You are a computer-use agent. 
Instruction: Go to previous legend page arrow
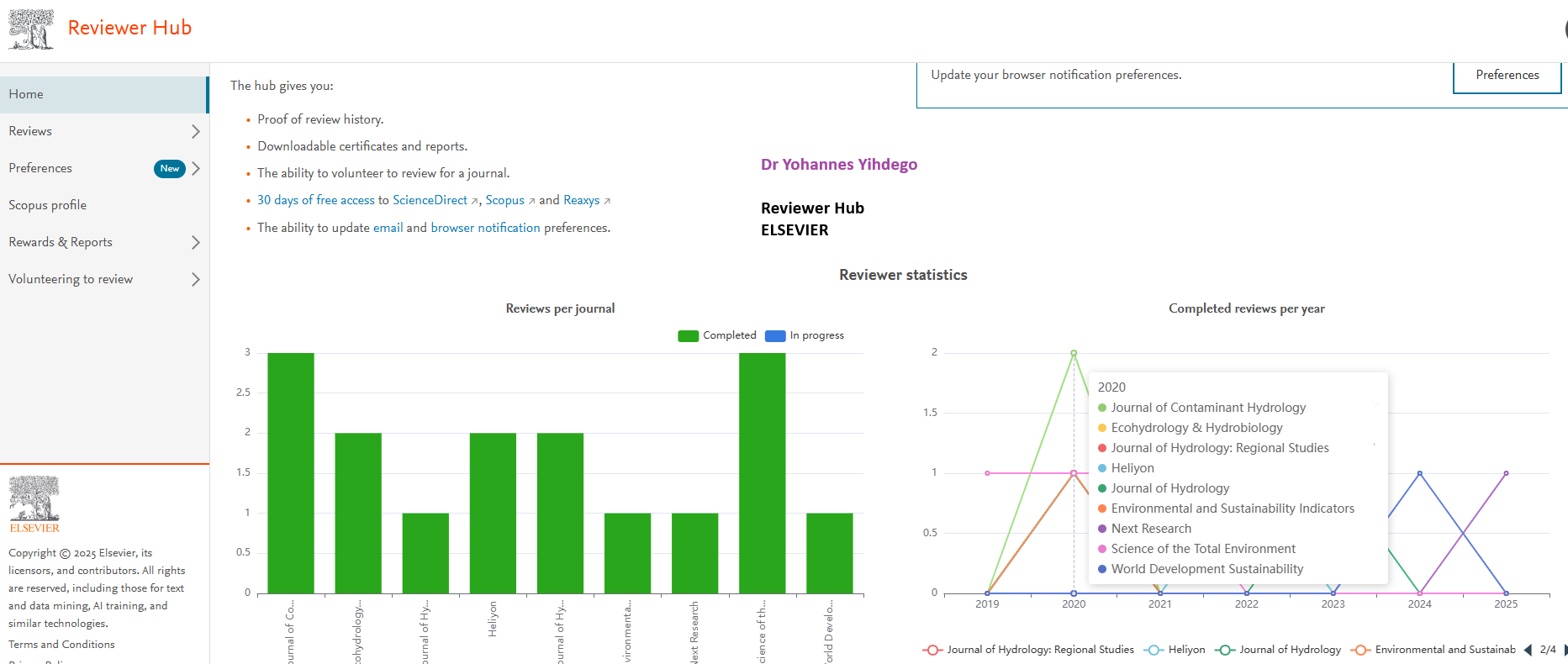point(1528,650)
